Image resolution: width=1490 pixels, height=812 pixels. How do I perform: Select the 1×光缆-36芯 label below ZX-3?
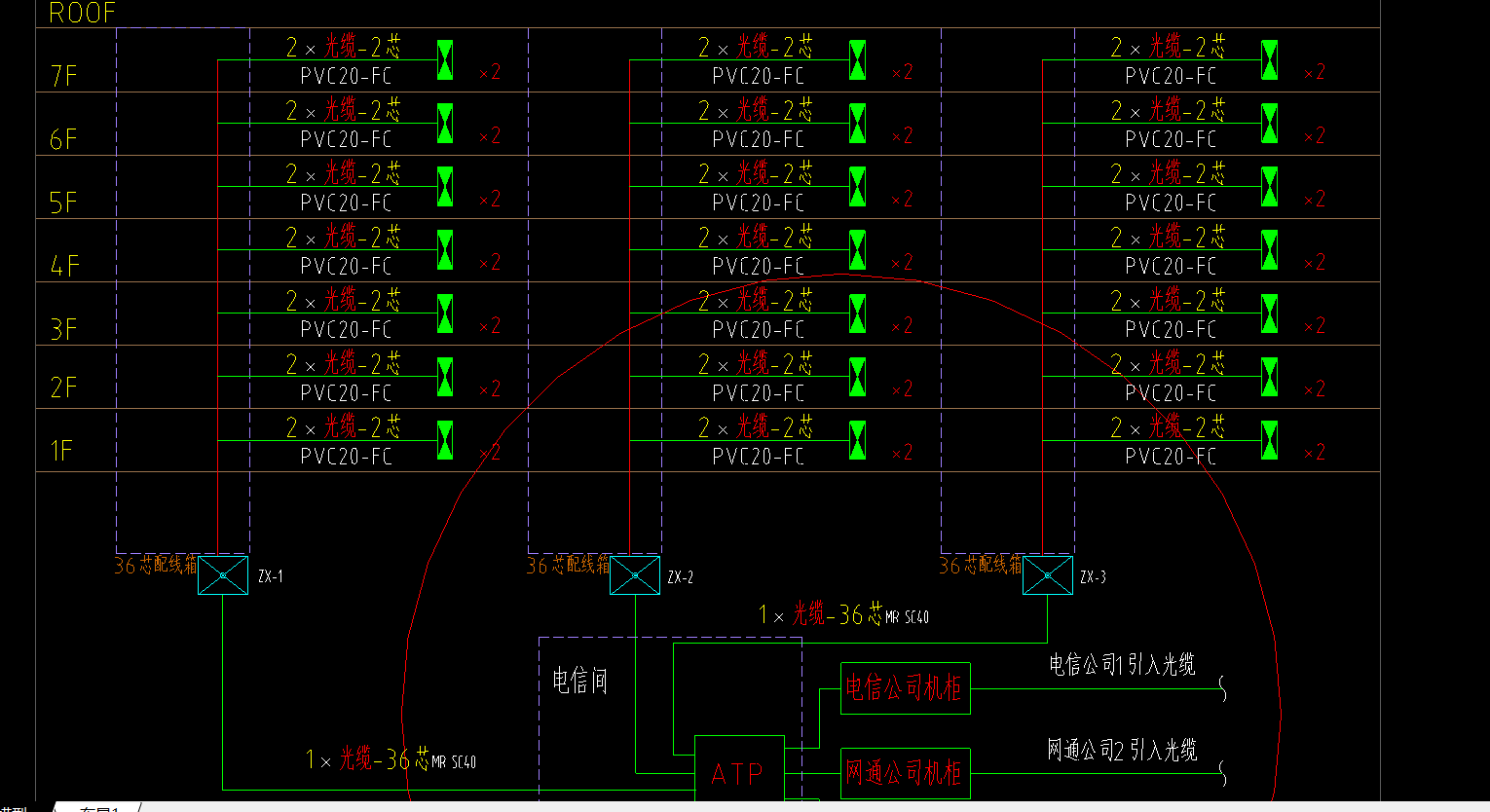pyautogui.click(x=843, y=614)
